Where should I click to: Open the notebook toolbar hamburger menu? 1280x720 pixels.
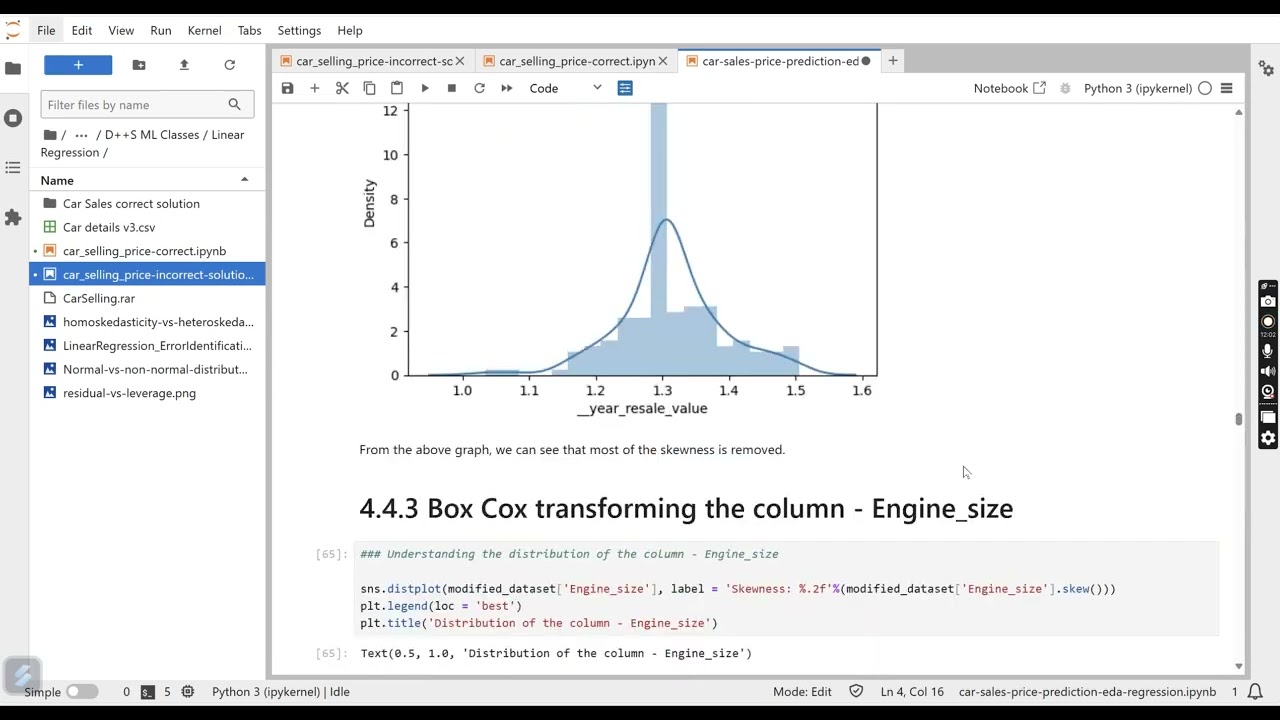[1227, 88]
